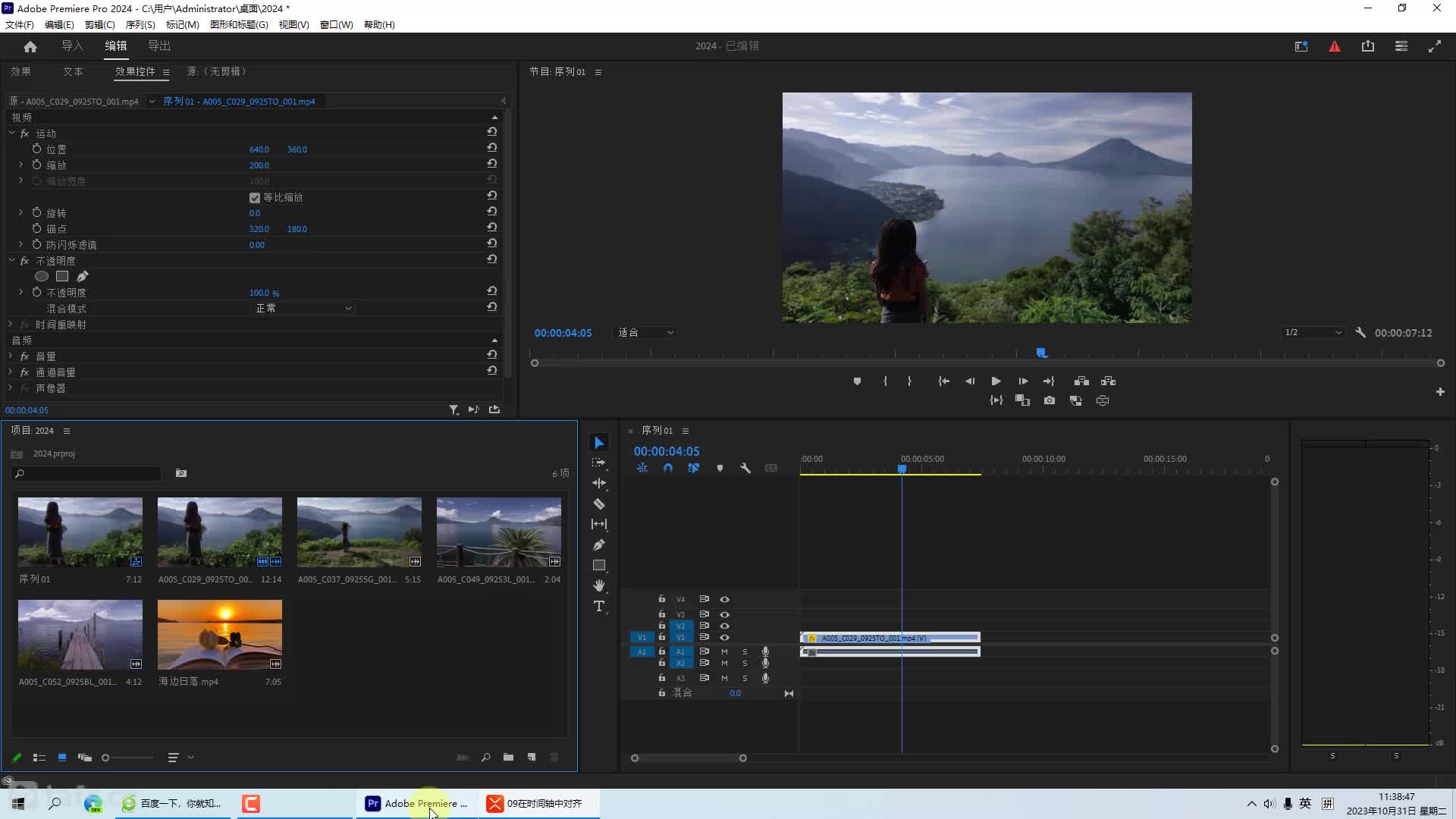Mute audio track A1
The width and height of the screenshot is (1456, 819).
[x=724, y=652]
